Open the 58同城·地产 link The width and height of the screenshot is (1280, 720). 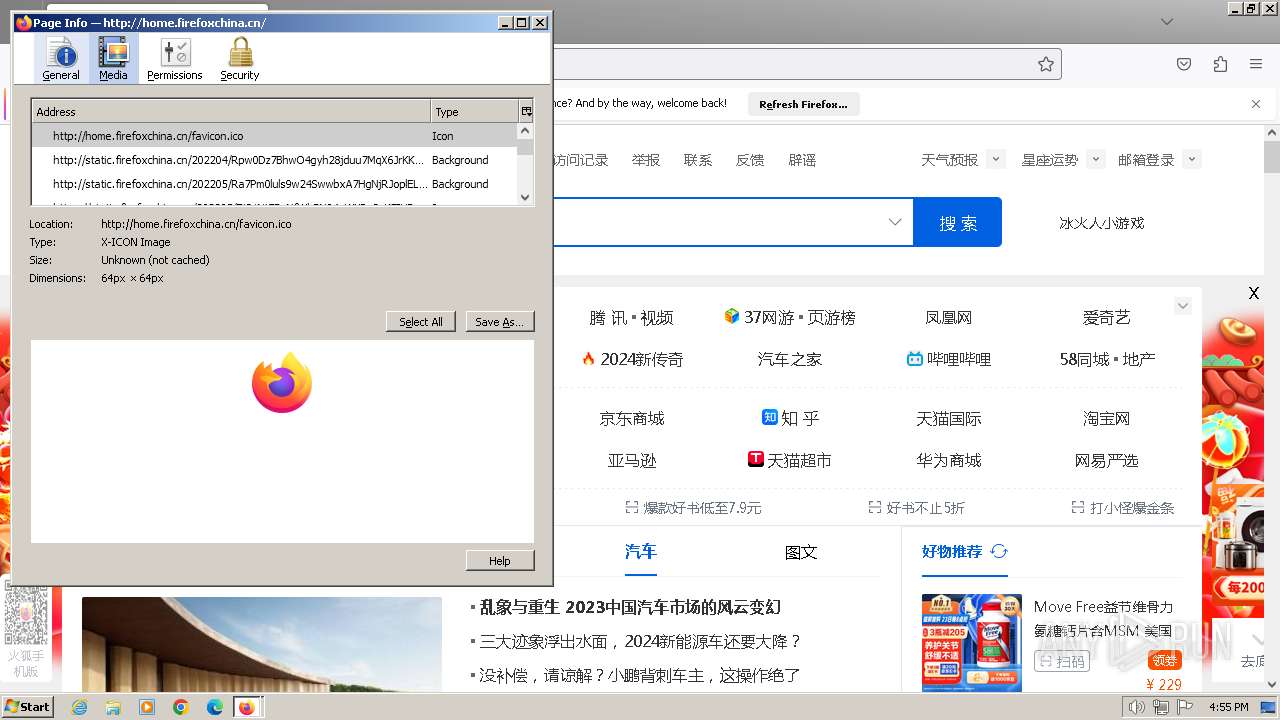(1107, 359)
